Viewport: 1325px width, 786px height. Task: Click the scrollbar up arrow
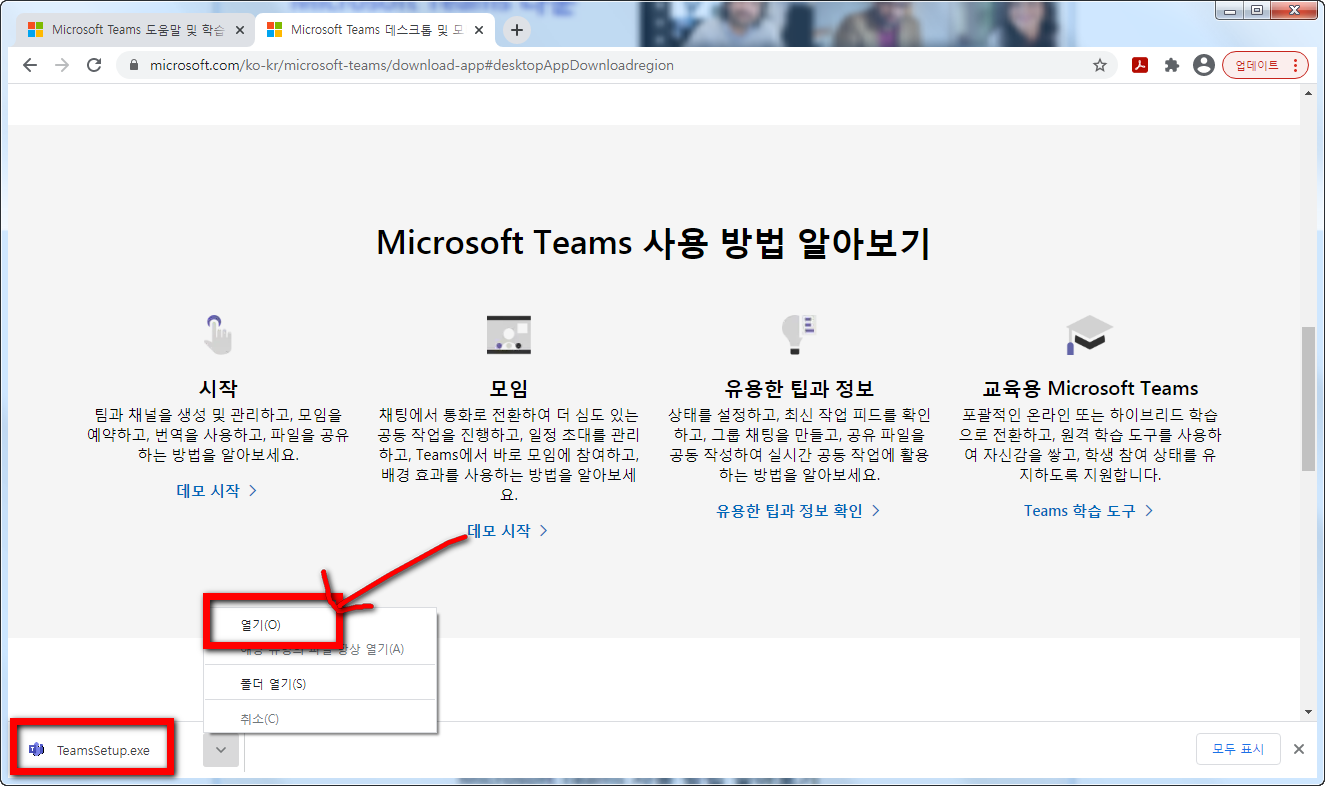click(x=1308, y=93)
